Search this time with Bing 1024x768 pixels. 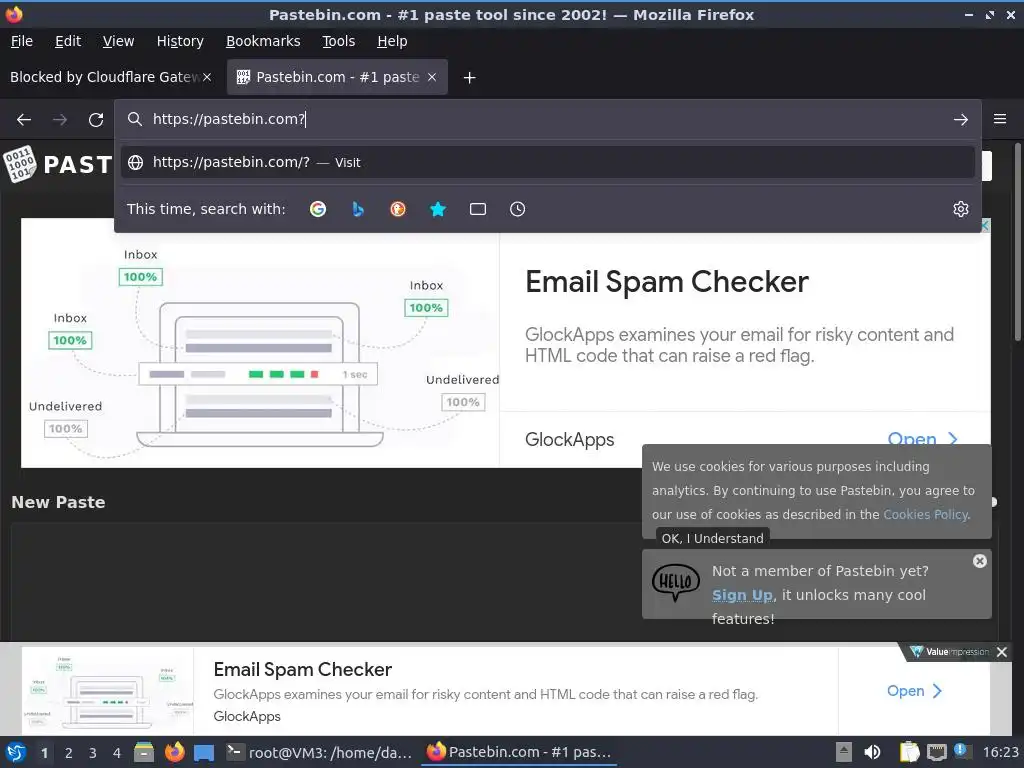(x=358, y=209)
